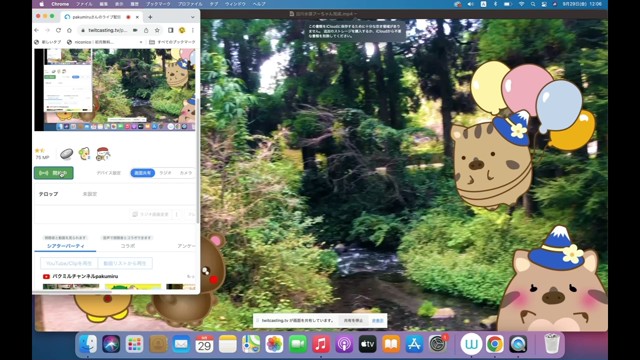Screen dimensions: 640x360
Task: Open the Chrome profile avatar icon
Action: [182, 30]
